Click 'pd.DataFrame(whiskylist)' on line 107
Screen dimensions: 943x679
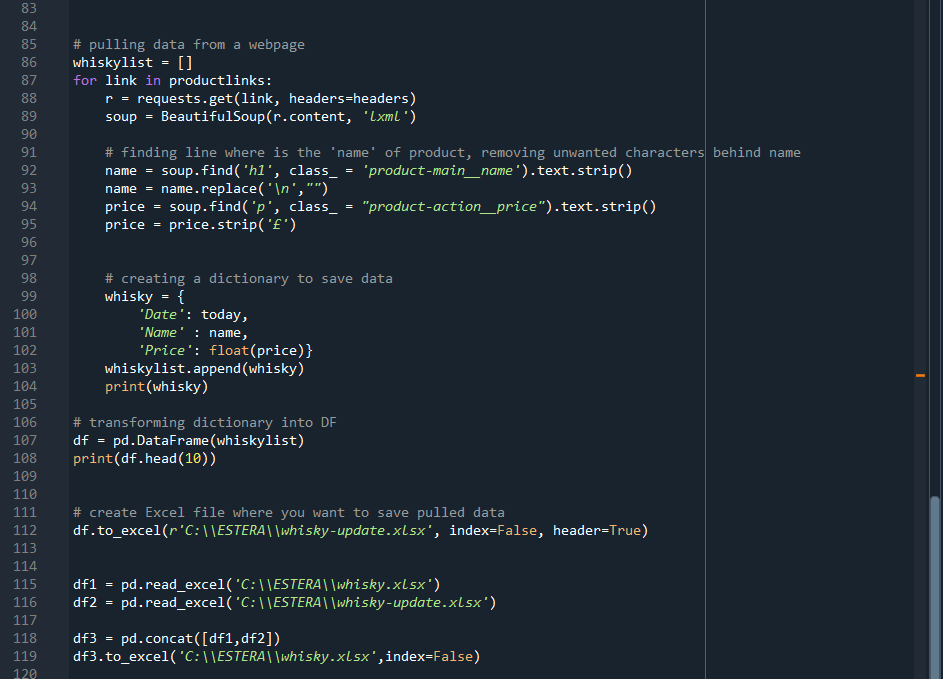[x=209, y=440]
